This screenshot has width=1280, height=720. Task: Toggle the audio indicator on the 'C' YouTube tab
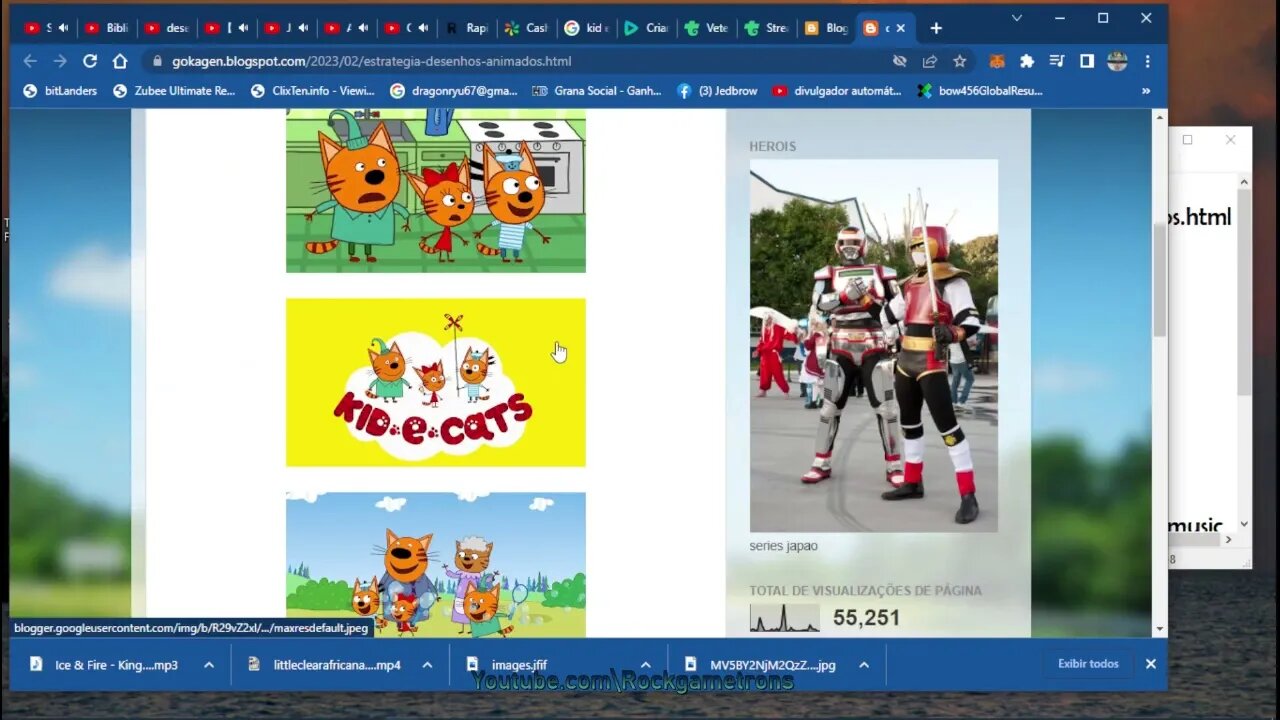click(x=423, y=28)
